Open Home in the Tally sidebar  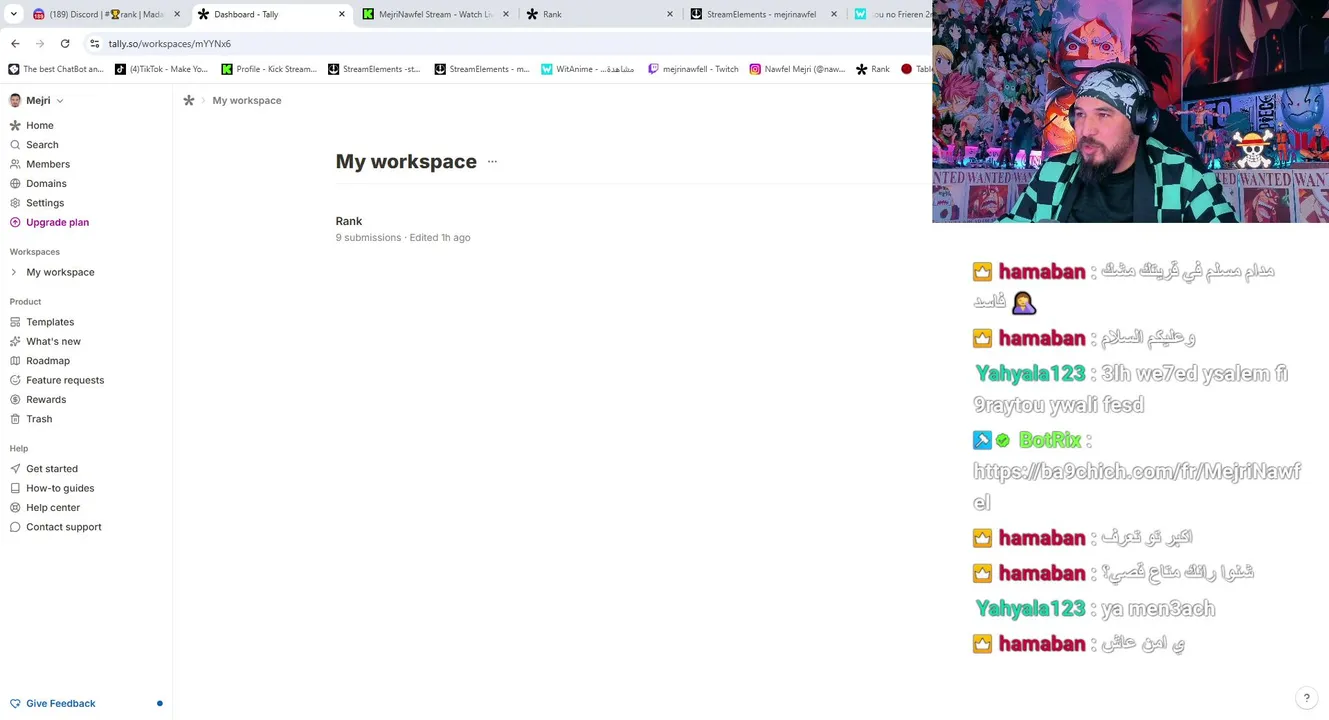(x=40, y=125)
